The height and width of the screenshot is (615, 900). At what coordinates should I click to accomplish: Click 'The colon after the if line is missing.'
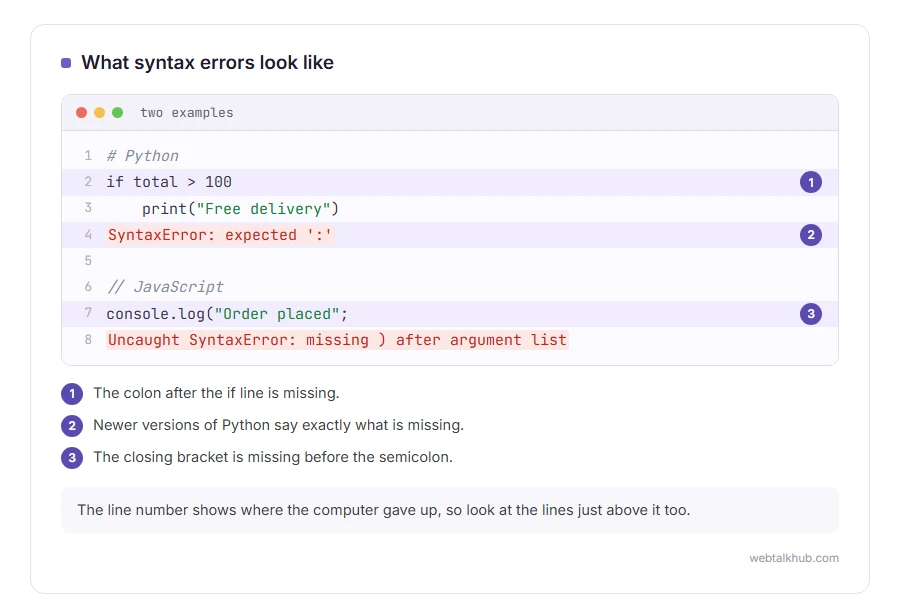216,393
